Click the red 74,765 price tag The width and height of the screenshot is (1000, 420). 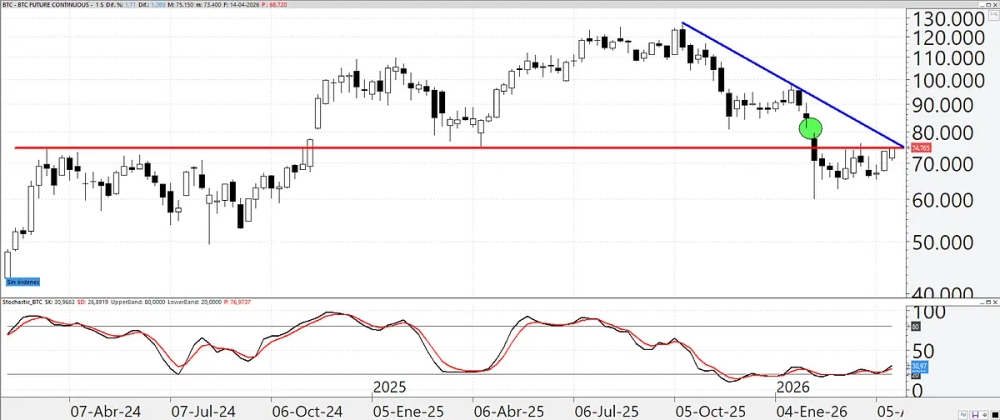[919, 148]
